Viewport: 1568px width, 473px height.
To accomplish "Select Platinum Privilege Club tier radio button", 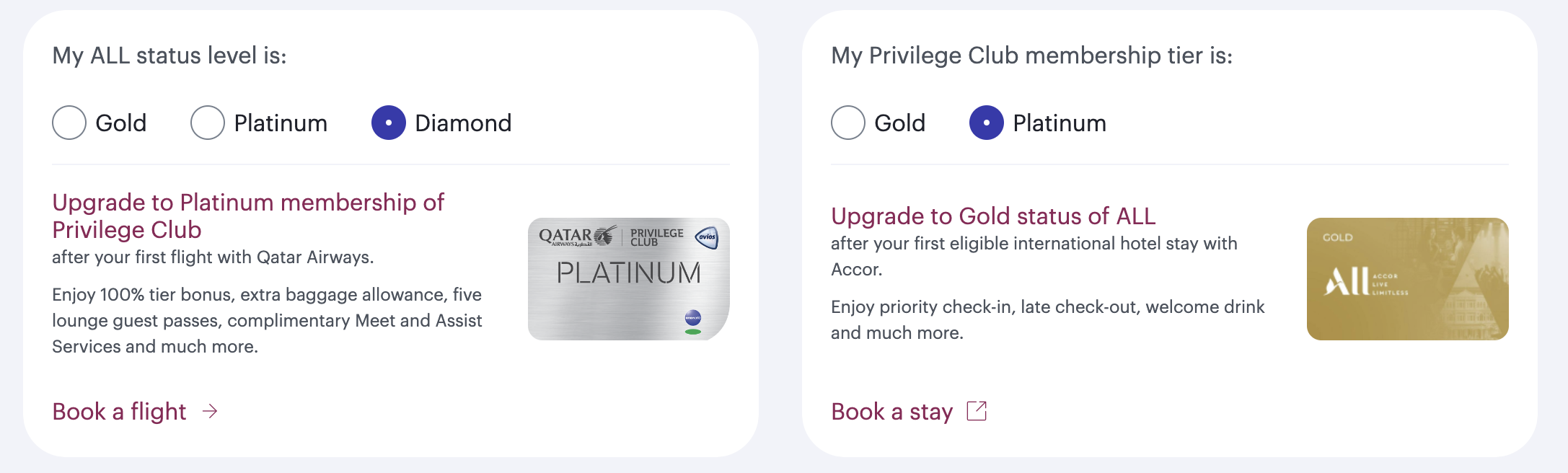I will click(987, 123).
